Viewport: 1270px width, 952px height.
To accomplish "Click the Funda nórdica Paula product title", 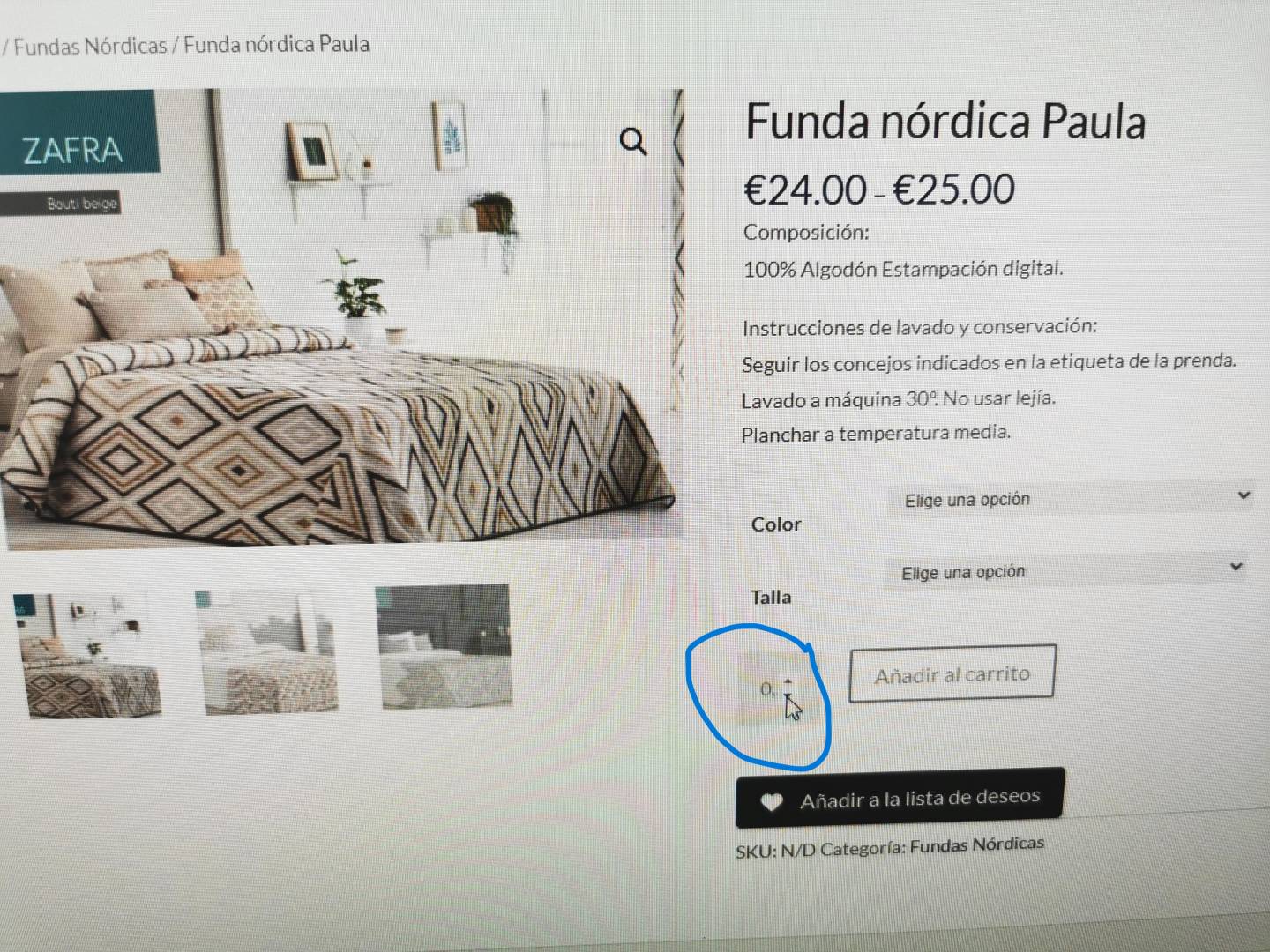I will 945,121.
